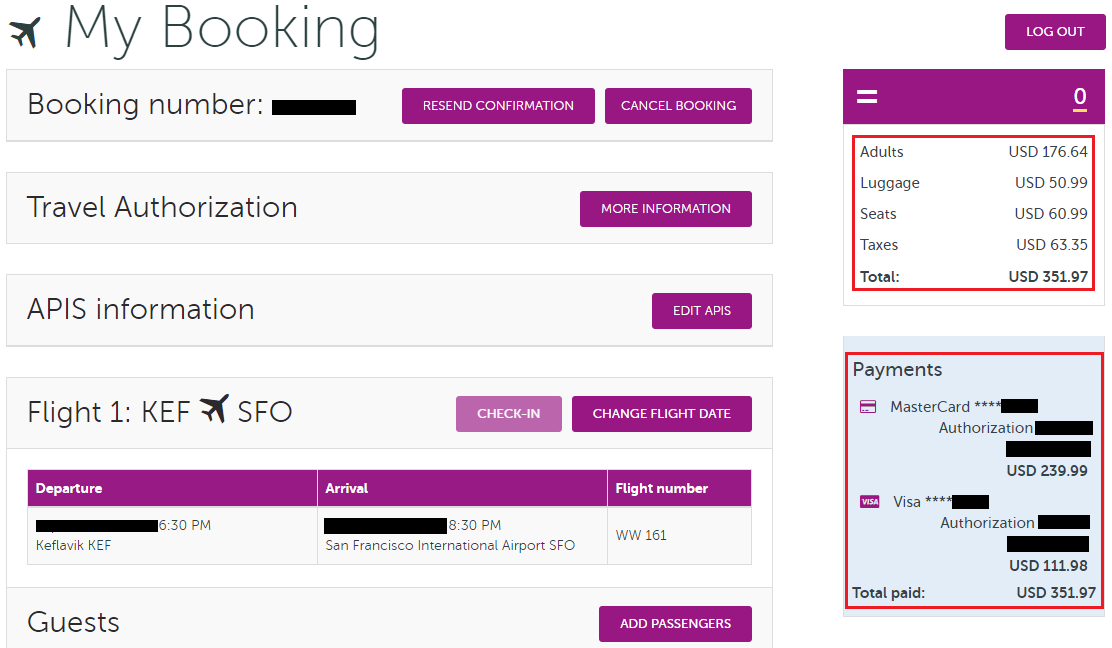Click the Visa card icon in Payments

click(x=869, y=502)
